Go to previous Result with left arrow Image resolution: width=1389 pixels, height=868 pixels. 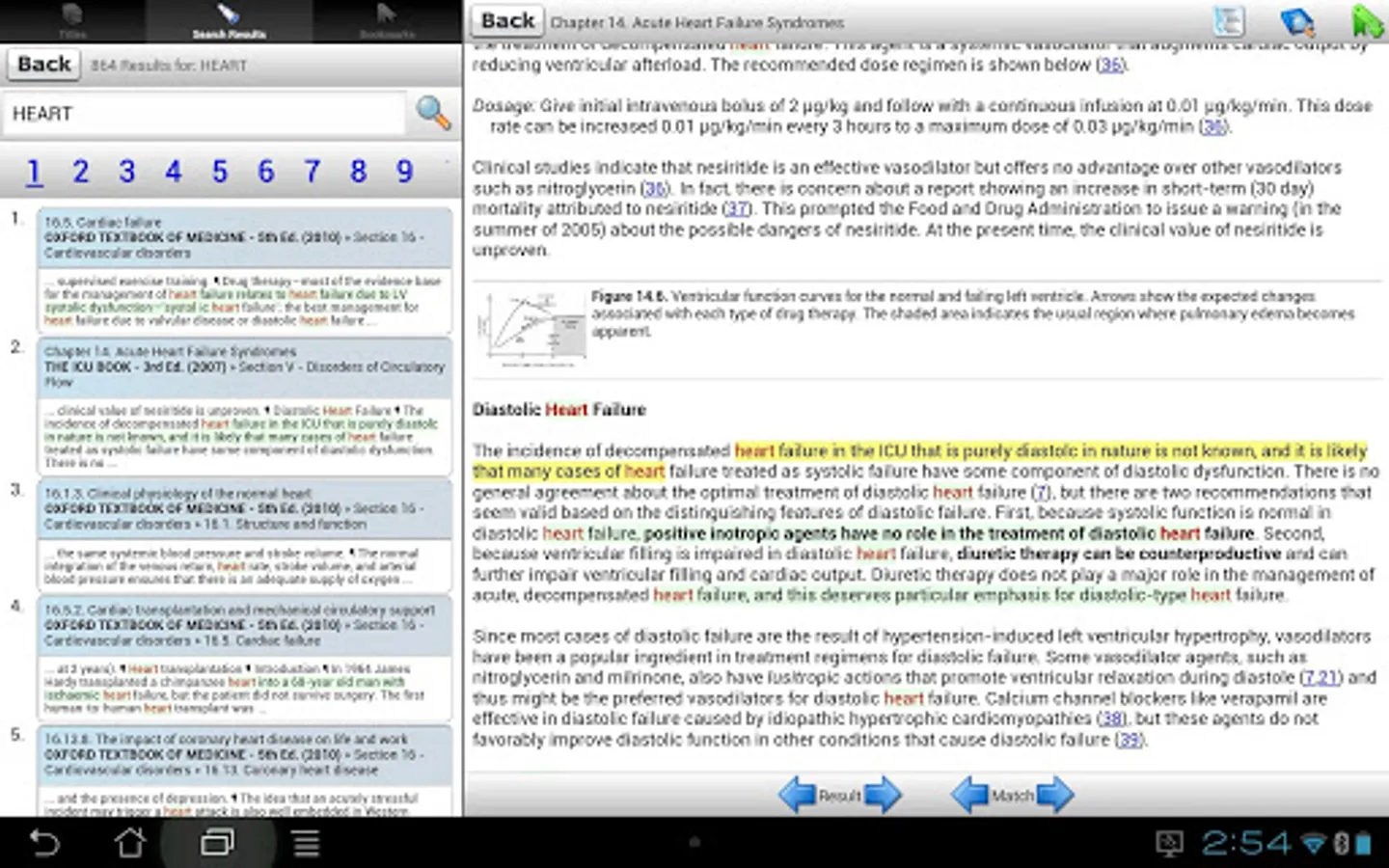pos(798,796)
